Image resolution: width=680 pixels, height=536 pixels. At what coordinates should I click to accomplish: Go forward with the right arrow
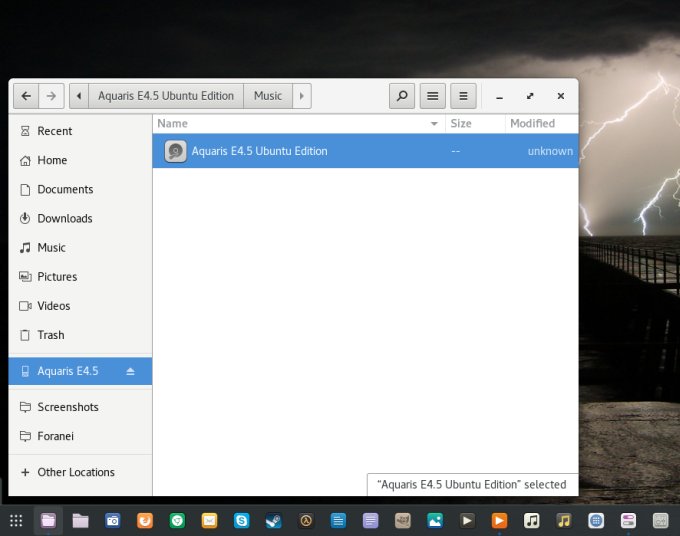click(x=51, y=96)
